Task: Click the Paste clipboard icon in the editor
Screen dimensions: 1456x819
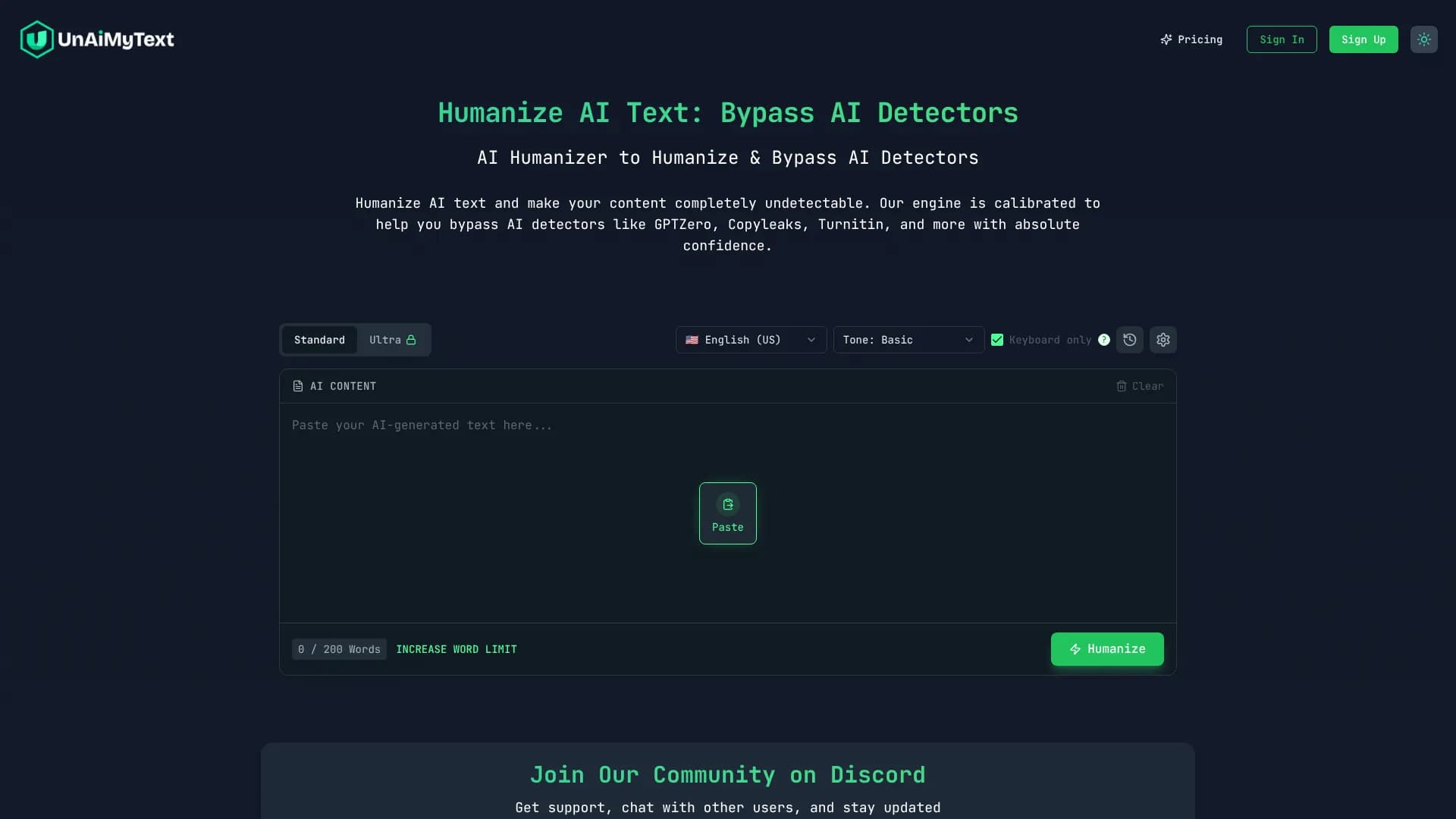Action: click(x=727, y=504)
